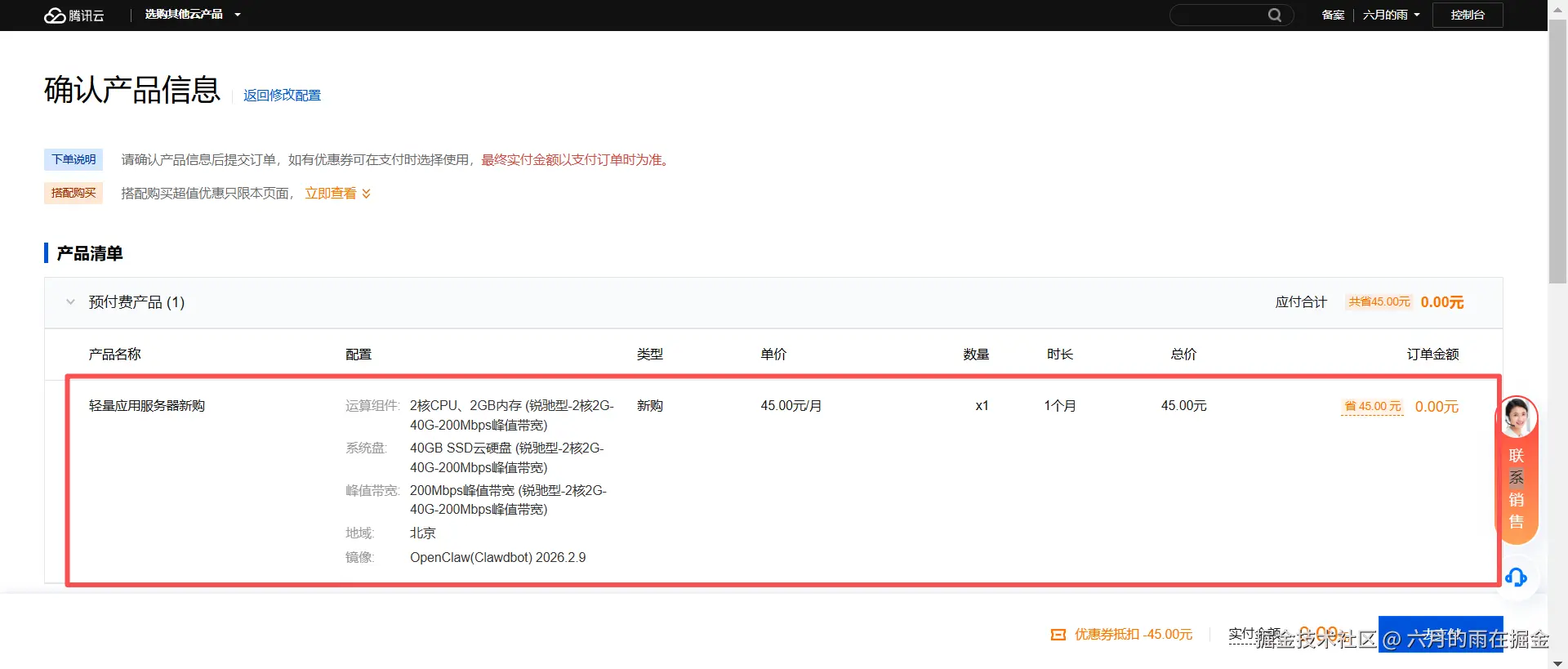This screenshot has height=669, width=1568.
Task: Click the 北京 region value
Action: tap(423, 533)
